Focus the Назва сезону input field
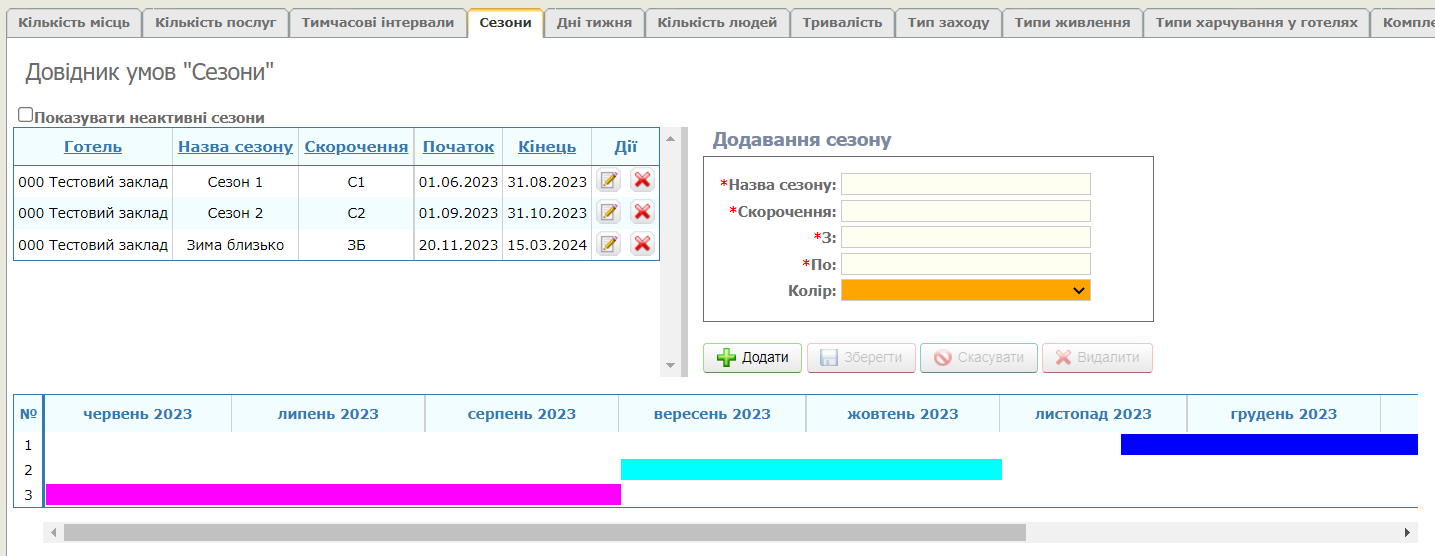Screen dimensions: 1435x556 tap(965, 184)
